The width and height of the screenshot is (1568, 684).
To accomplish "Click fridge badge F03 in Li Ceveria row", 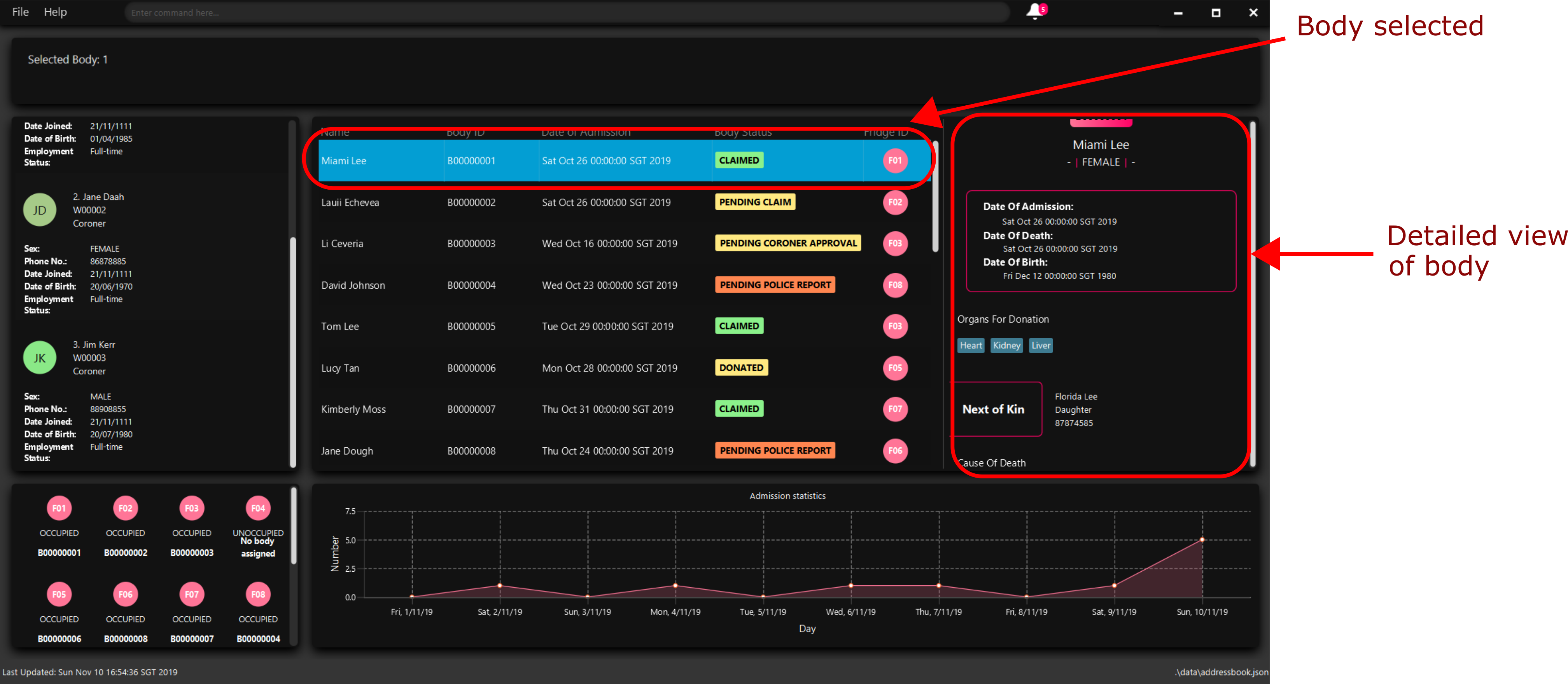I will (895, 243).
